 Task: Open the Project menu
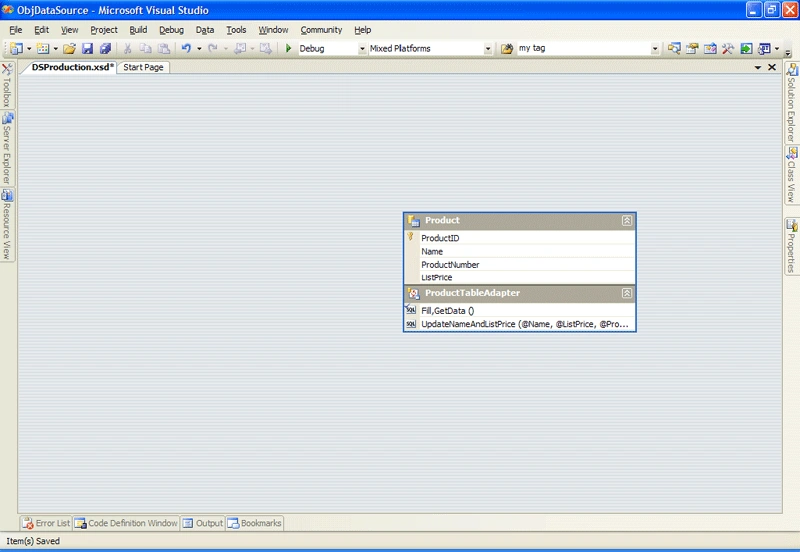coord(104,30)
